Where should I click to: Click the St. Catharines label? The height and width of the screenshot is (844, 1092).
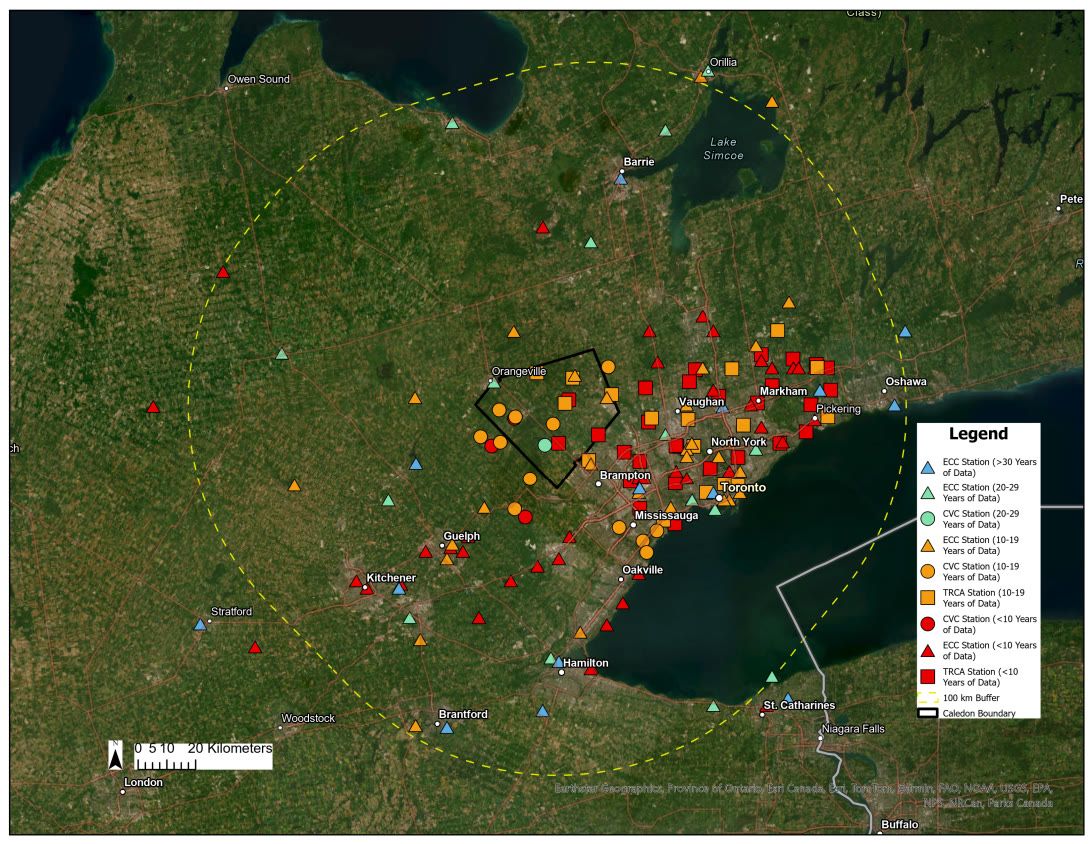tap(799, 705)
